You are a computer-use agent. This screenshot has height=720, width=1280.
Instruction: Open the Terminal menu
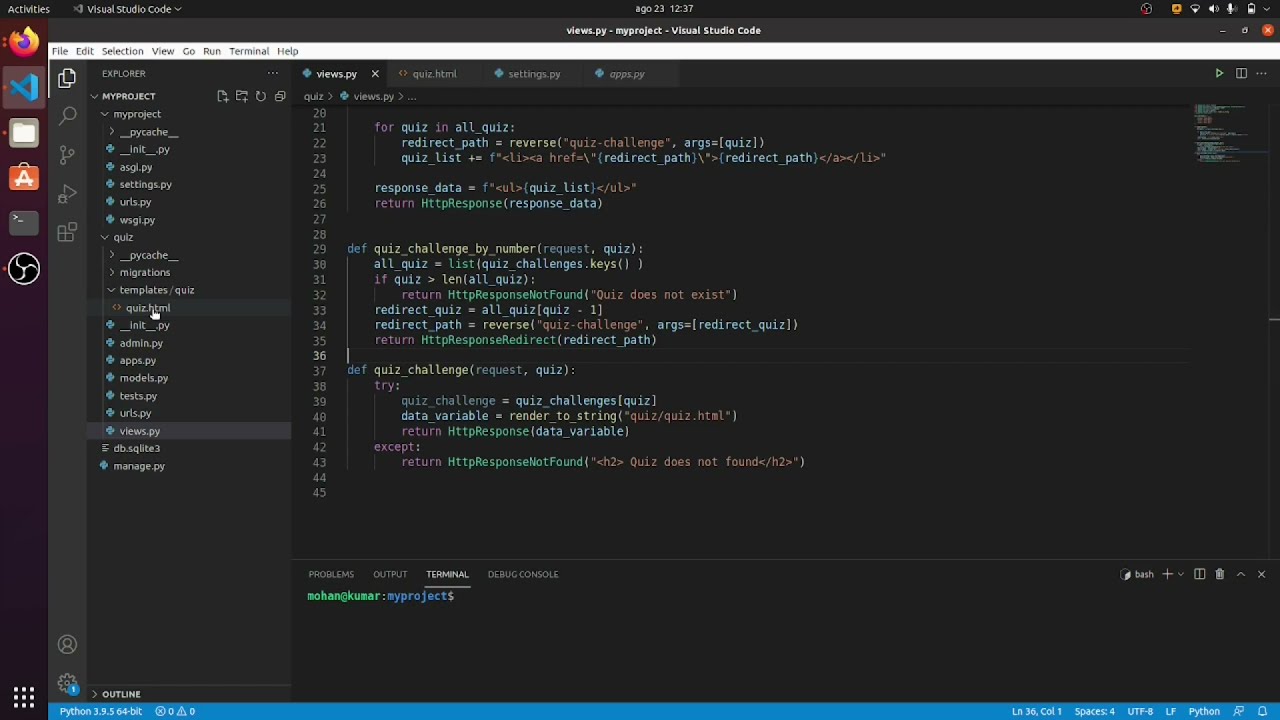click(249, 51)
